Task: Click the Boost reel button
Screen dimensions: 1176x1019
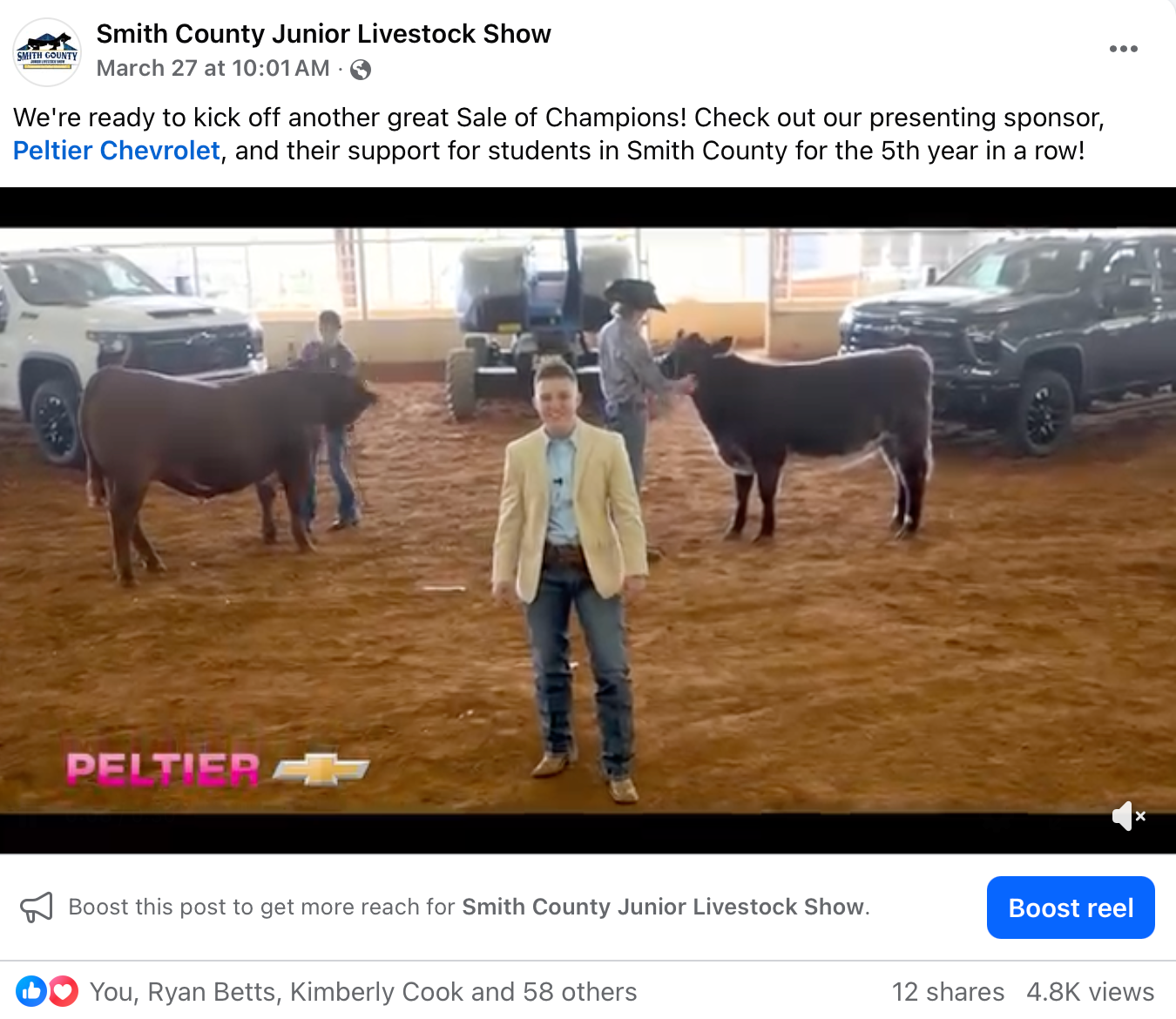Action: 1071,908
